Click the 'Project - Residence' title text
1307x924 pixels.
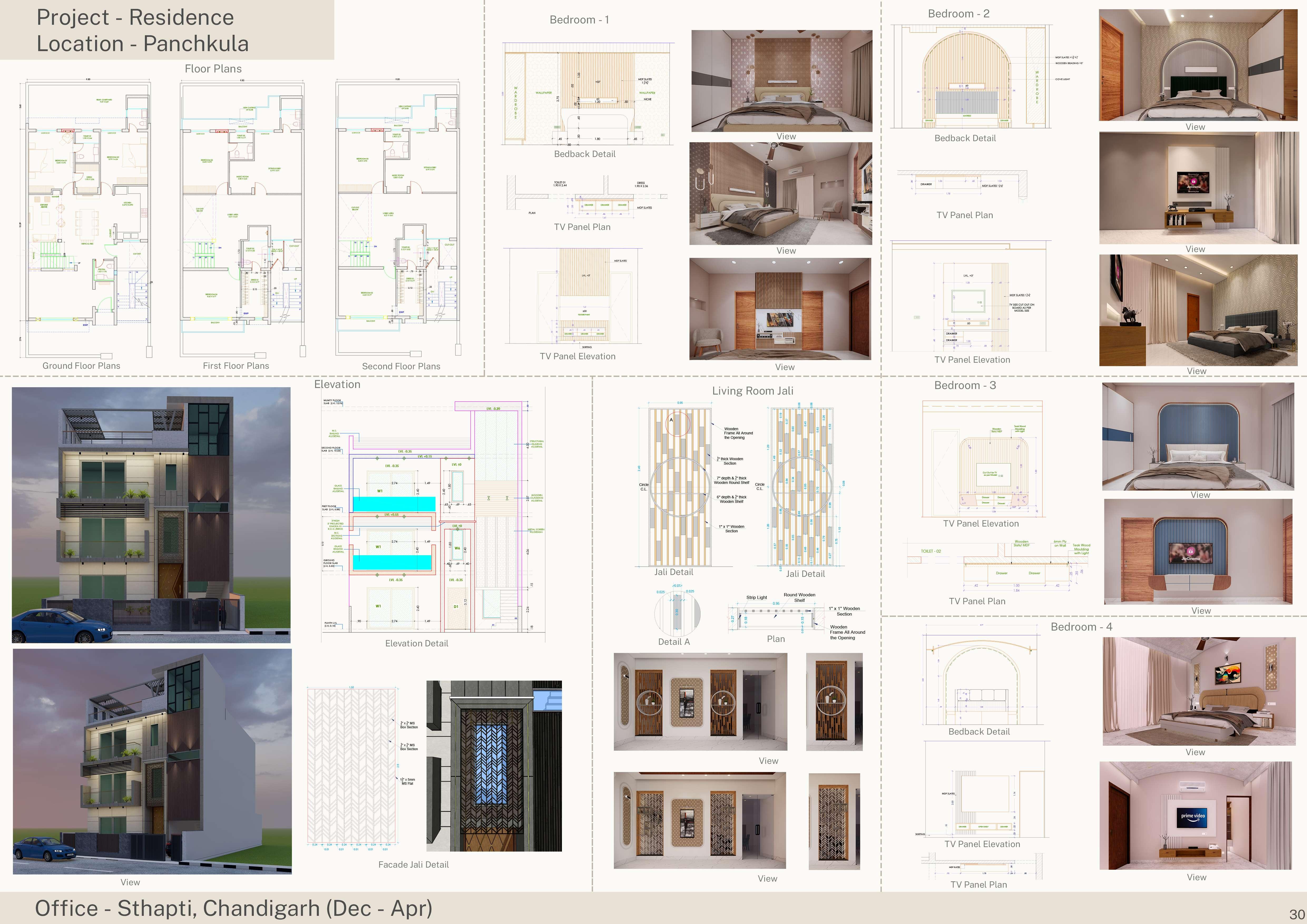click(x=135, y=18)
